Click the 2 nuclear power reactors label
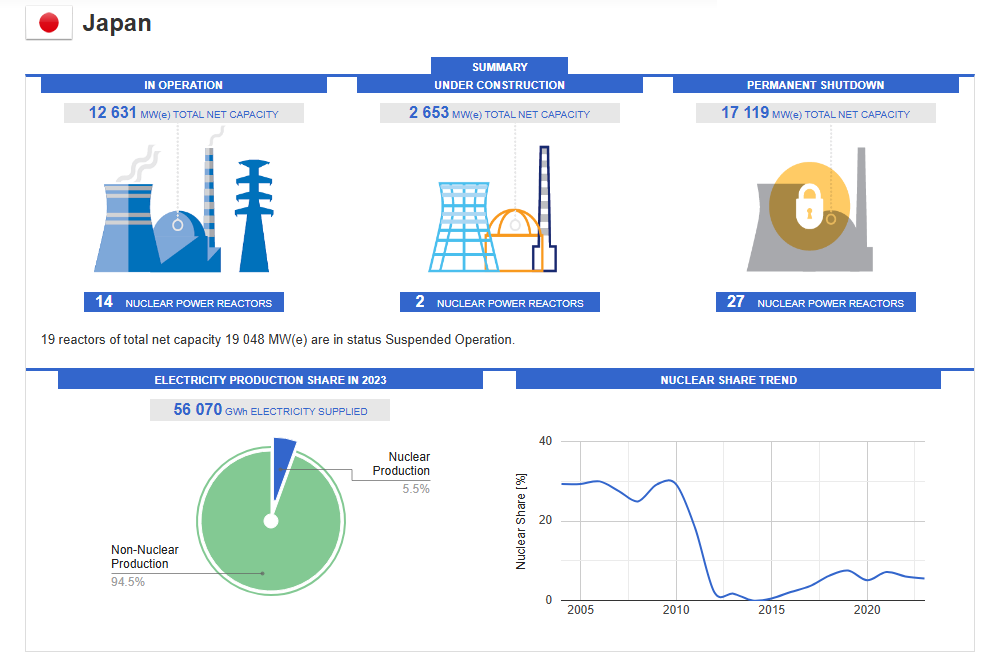This screenshot has height=667, width=981. (499, 302)
